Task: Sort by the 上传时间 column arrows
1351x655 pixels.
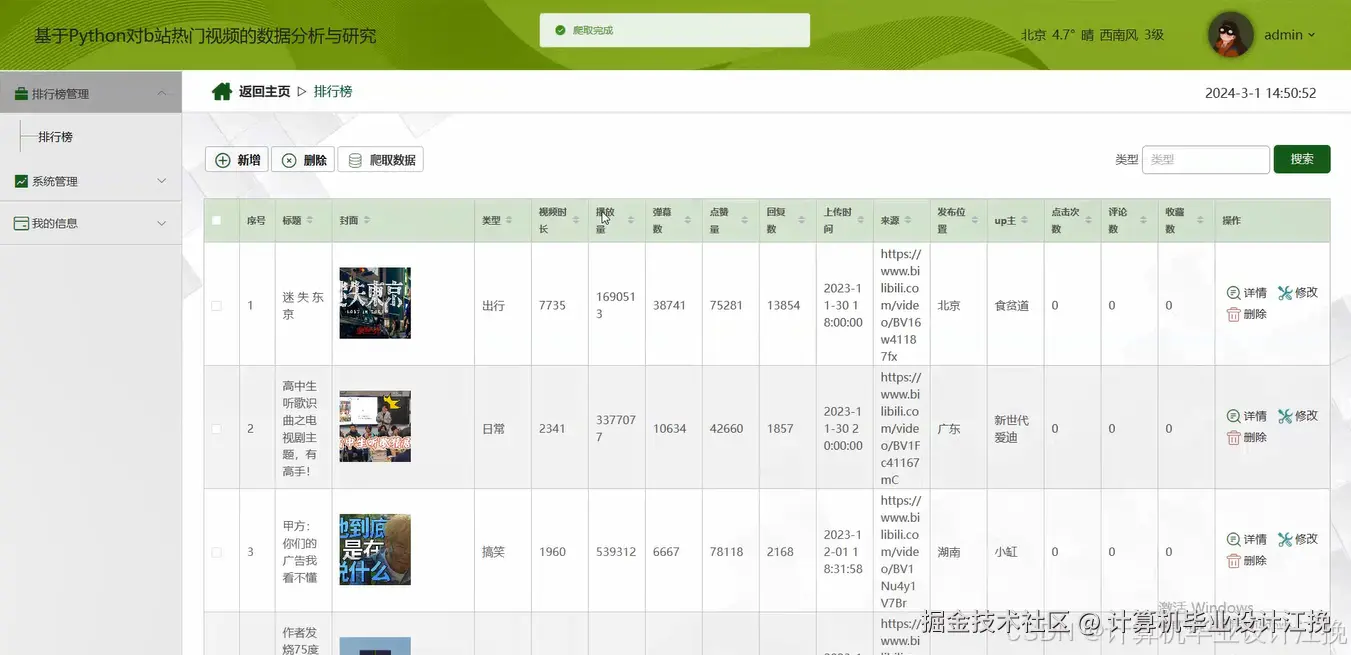Action: point(861,220)
